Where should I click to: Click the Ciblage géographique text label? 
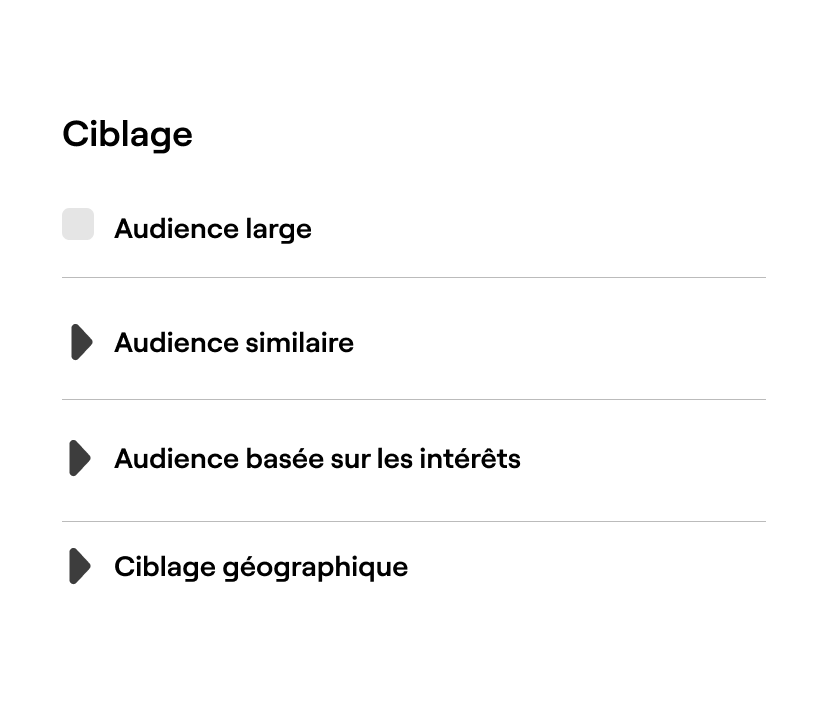click(x=261, y=566)
